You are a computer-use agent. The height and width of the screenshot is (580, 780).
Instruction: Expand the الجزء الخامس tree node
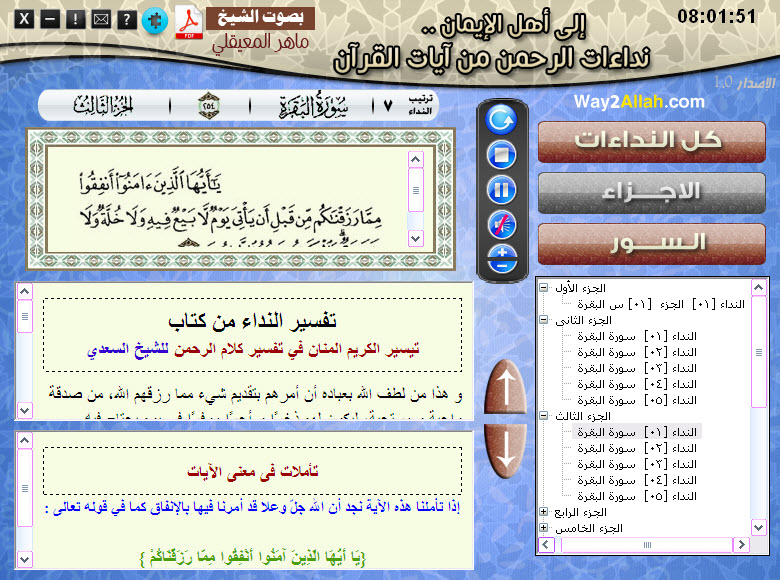[x=544, y=527]
